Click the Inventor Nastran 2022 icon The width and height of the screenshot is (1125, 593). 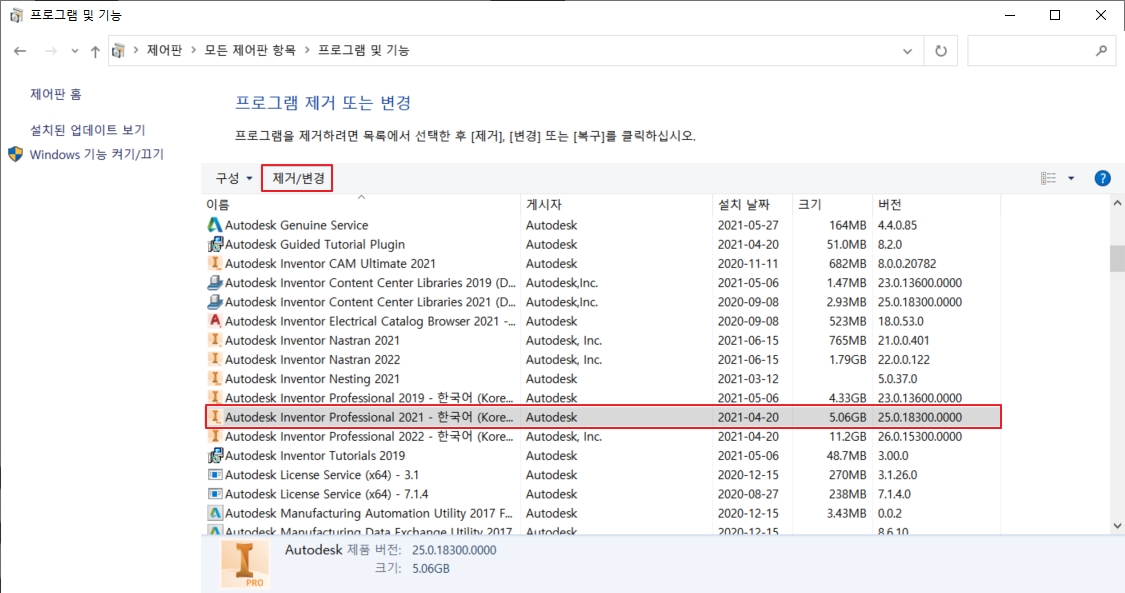tap(215, 359)
